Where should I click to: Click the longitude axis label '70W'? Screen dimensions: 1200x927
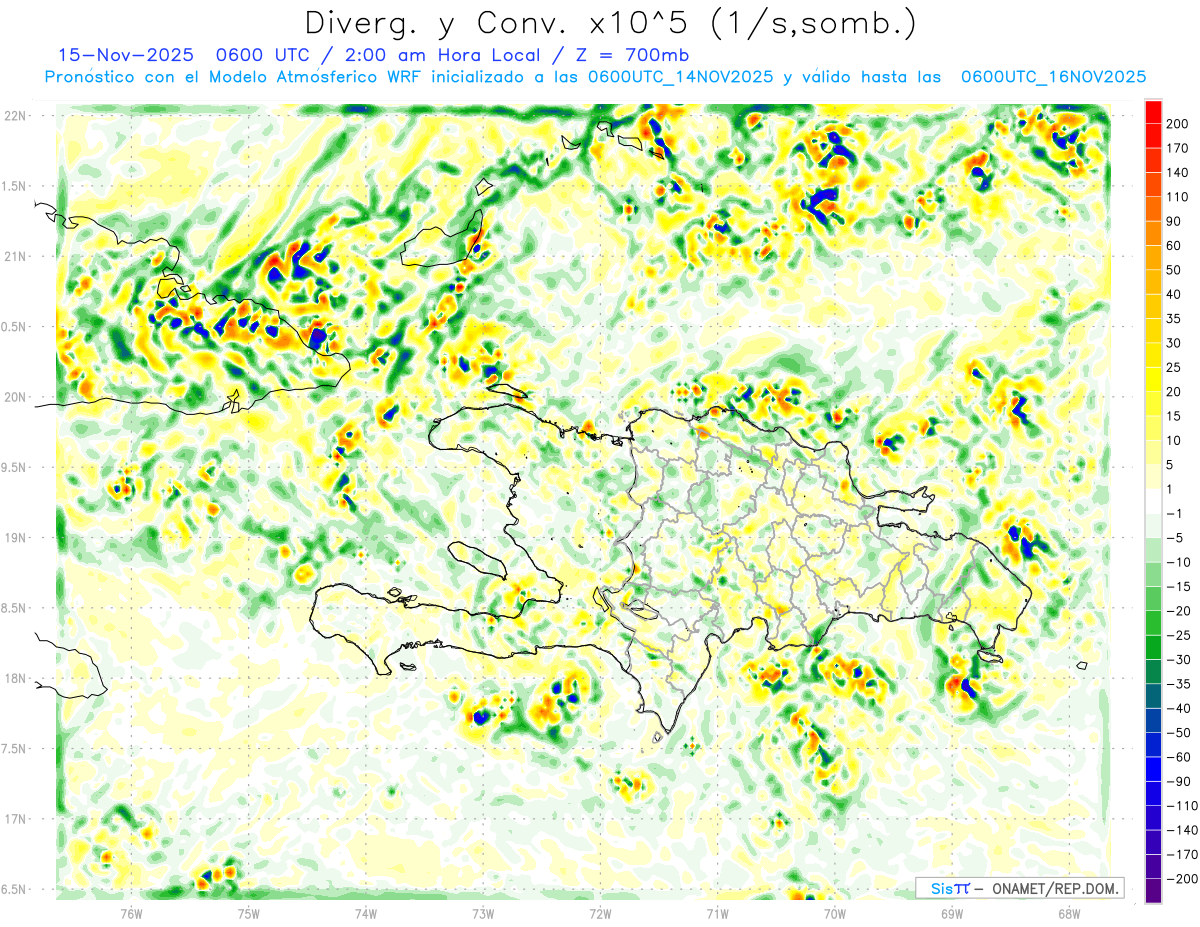pos(835,914)
